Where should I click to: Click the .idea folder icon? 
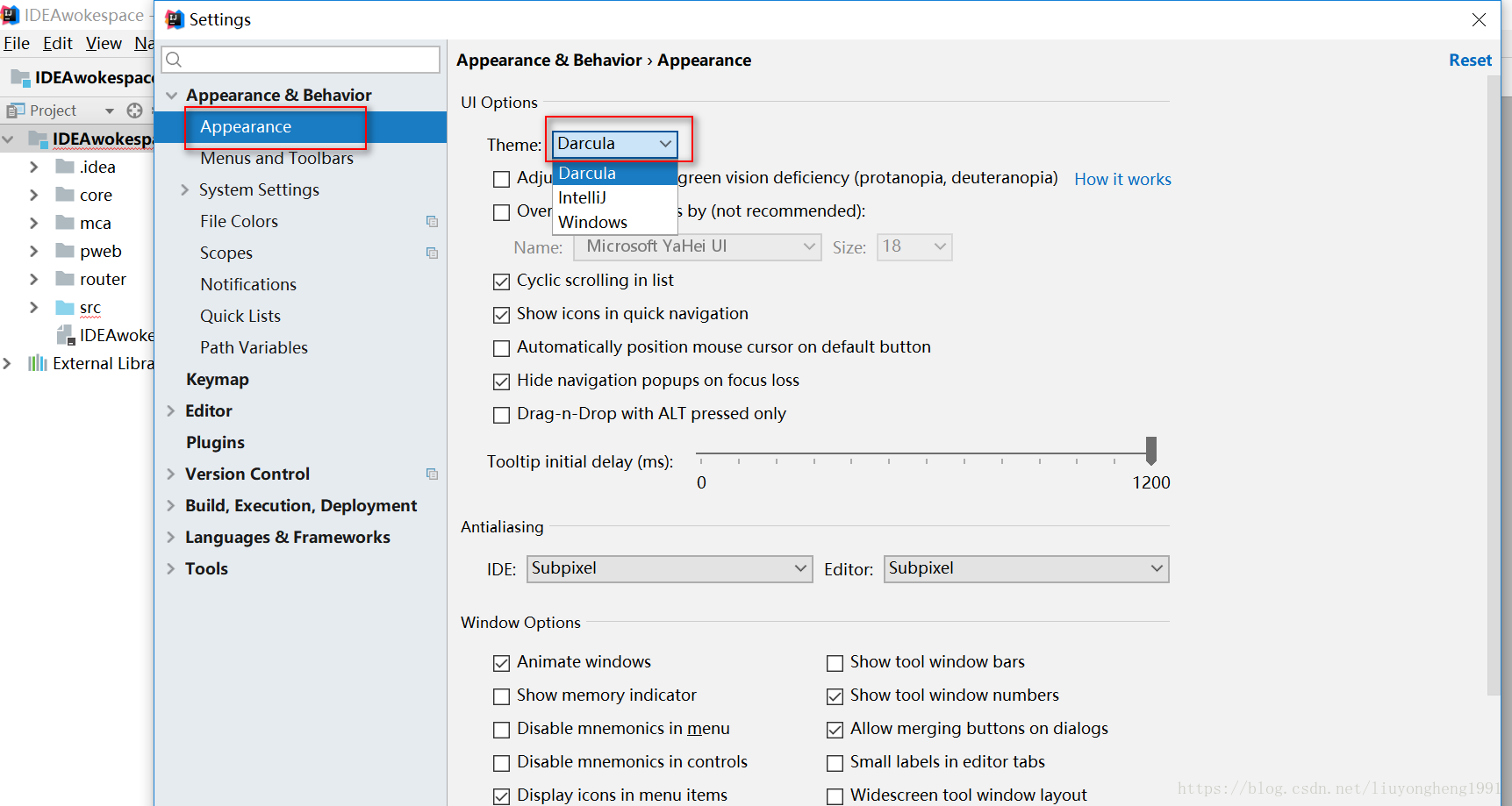(65, 167)
